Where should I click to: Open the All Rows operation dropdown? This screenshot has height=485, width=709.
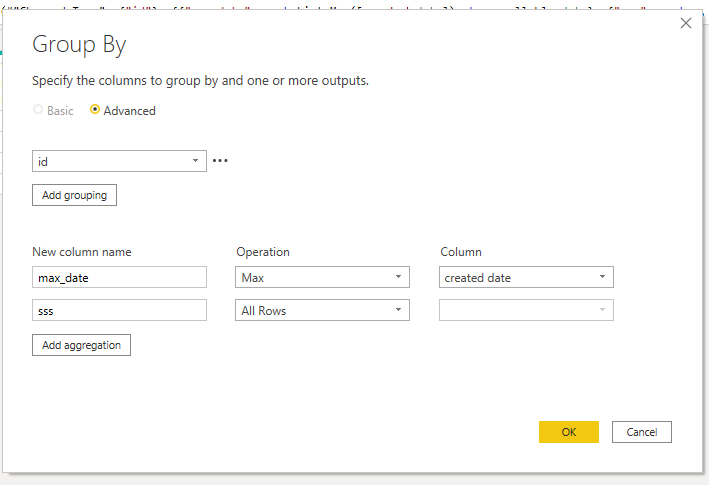[322, 310]
